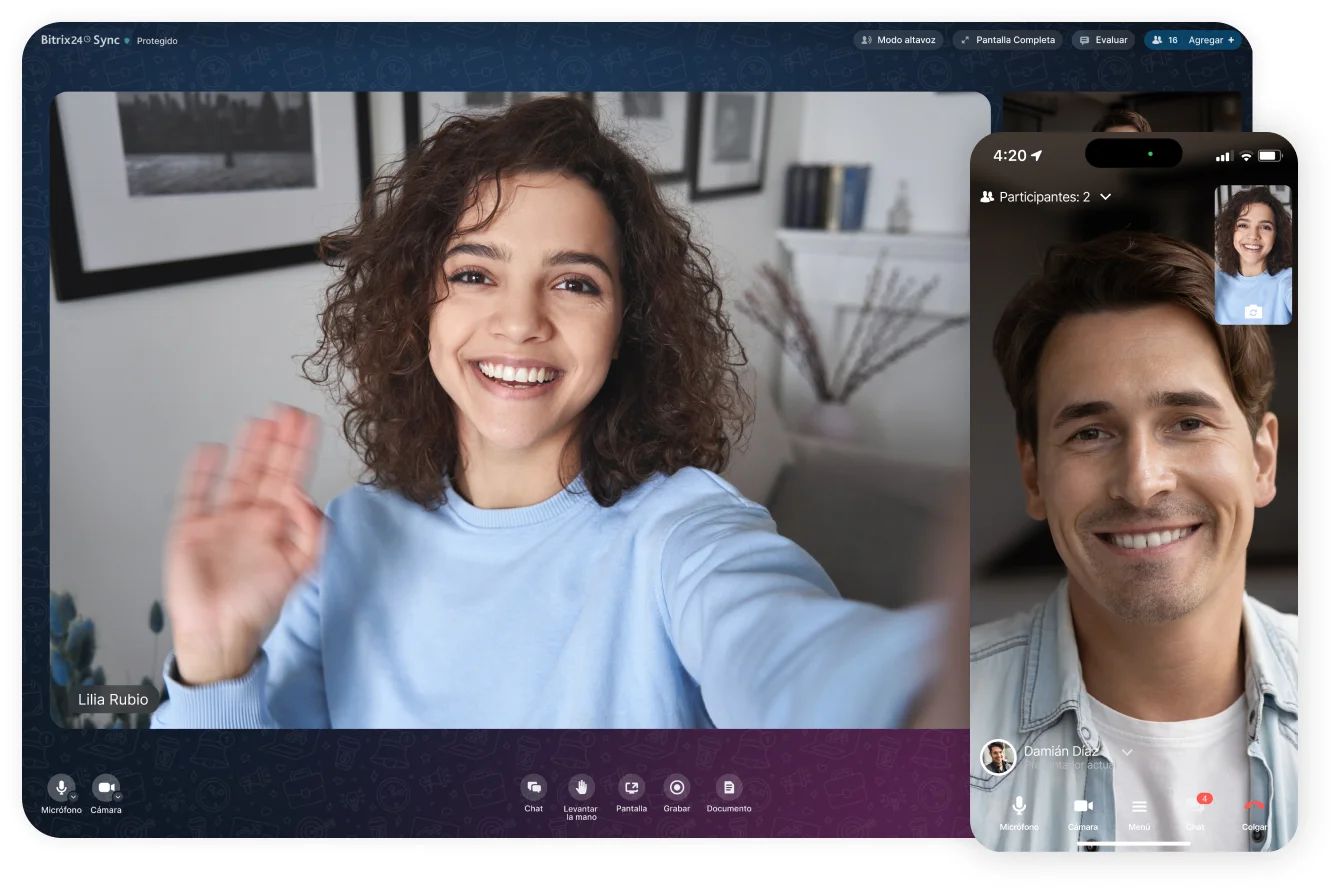Start recording with the Grabar icon
Image resolution: width=1340 pixels, height=894 pixels.
coord(677,790)
